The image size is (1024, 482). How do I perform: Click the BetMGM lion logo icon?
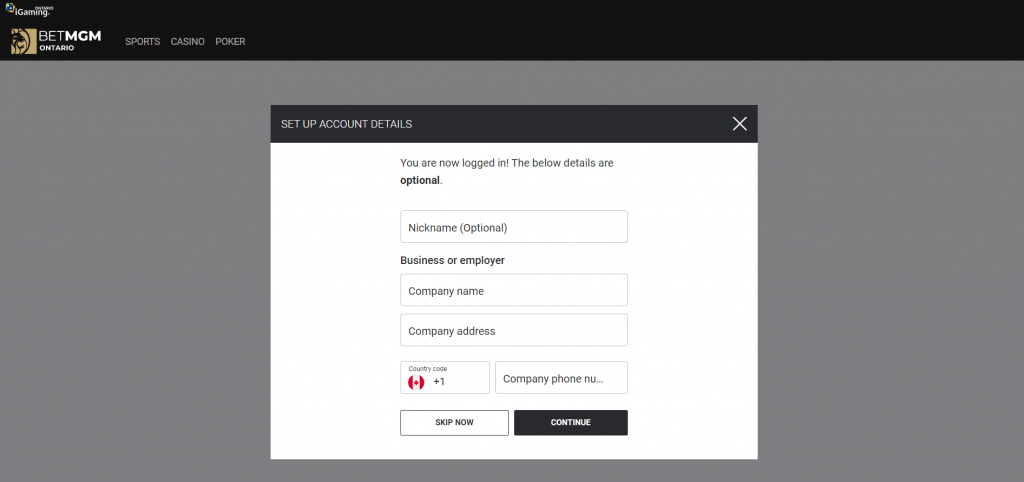click(24, 41)
